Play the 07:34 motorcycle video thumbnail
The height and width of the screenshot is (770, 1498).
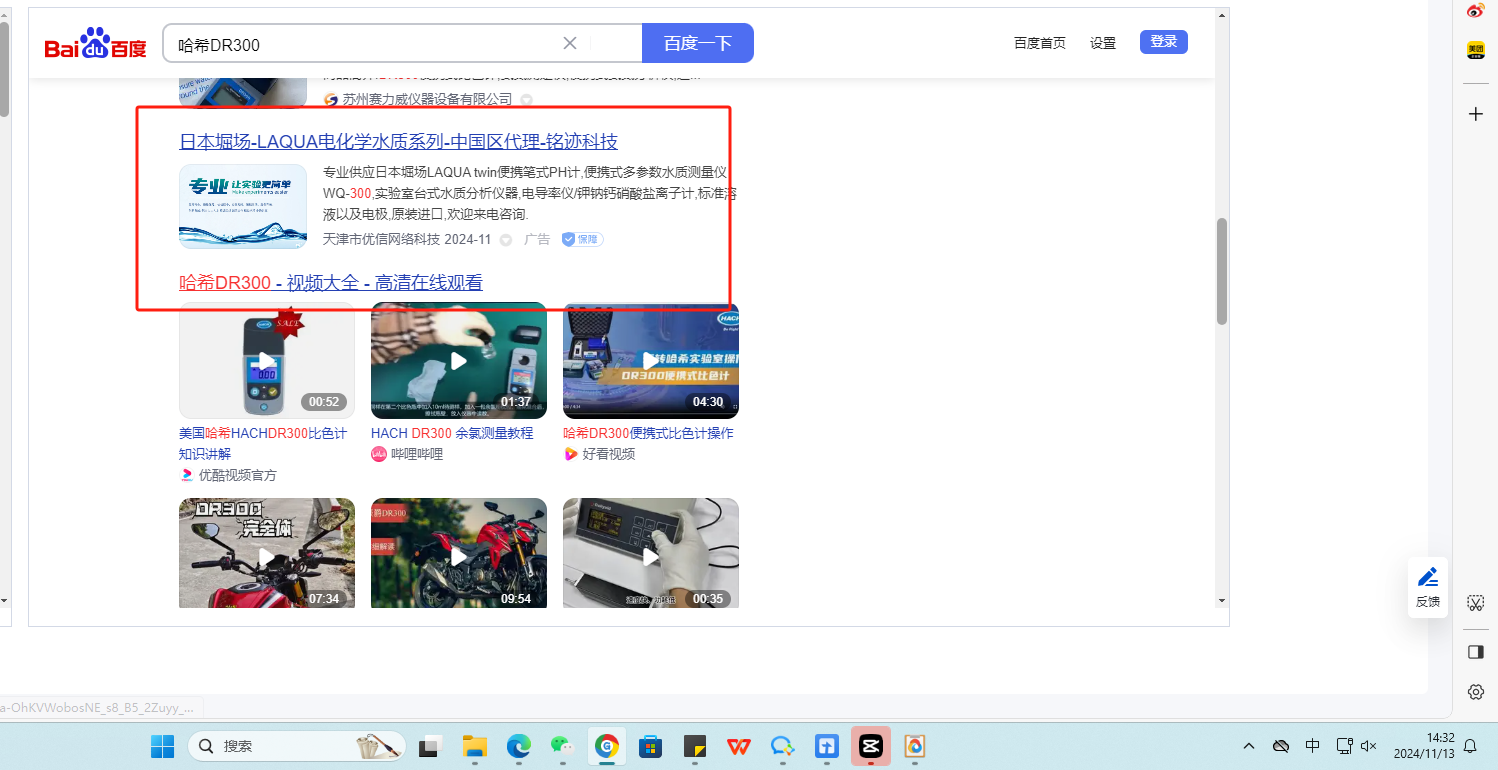267,553
